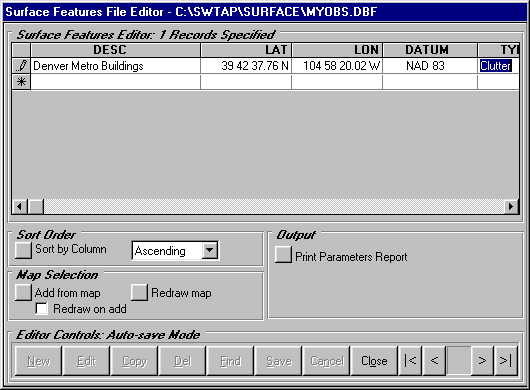Click the DESC column header

[116, 50]
